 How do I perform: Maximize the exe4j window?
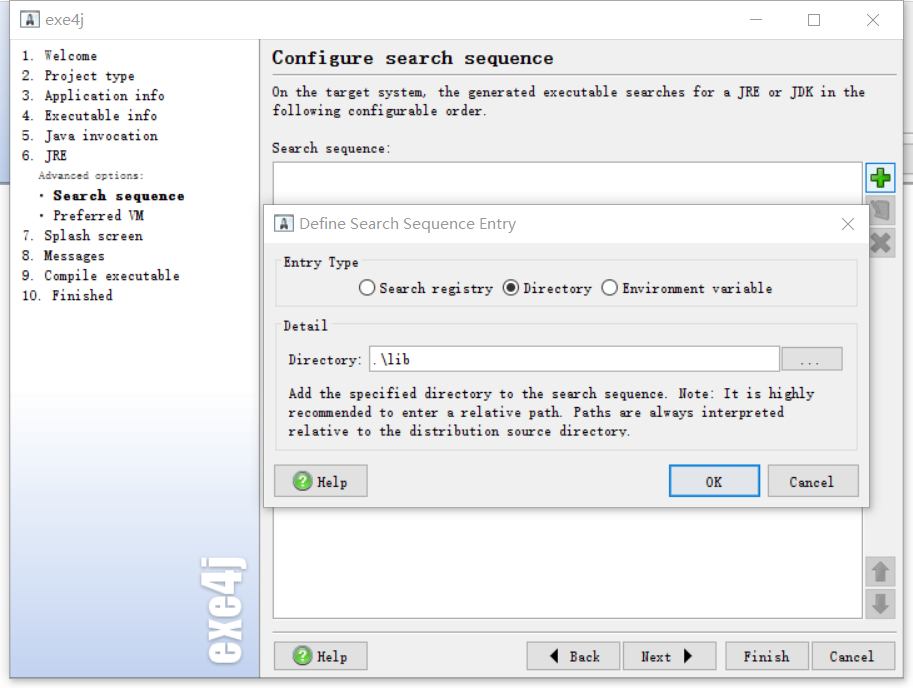tap(814, 20)
